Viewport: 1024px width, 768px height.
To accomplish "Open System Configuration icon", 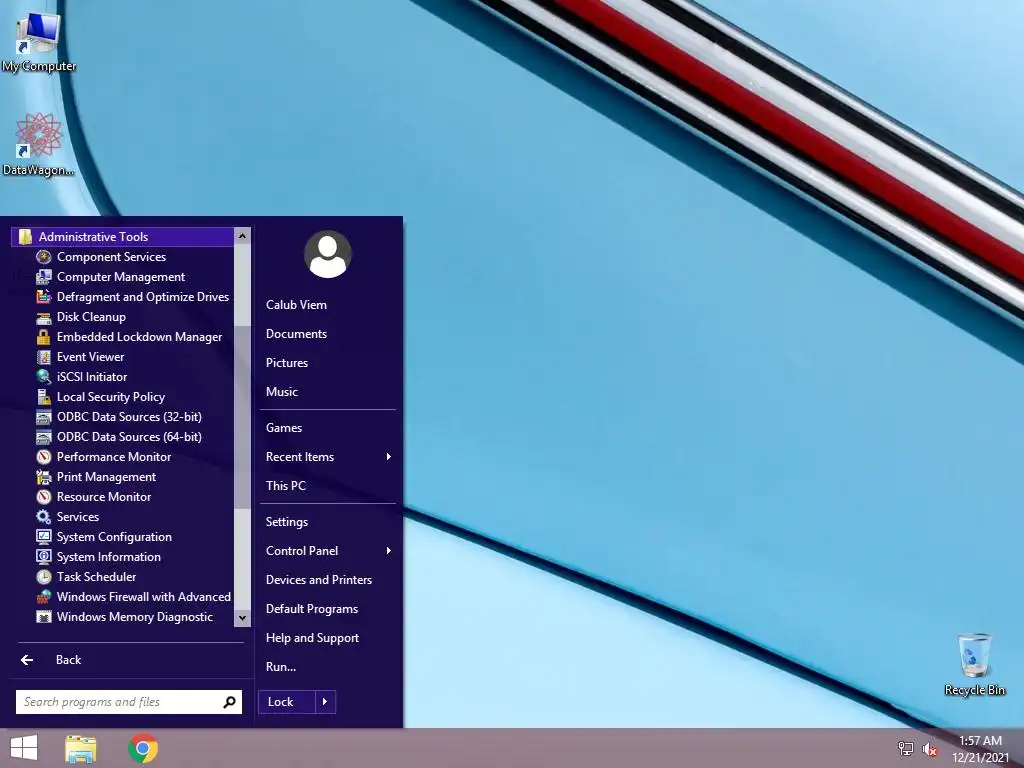I will pyautogui.click(x=44, y=537).
